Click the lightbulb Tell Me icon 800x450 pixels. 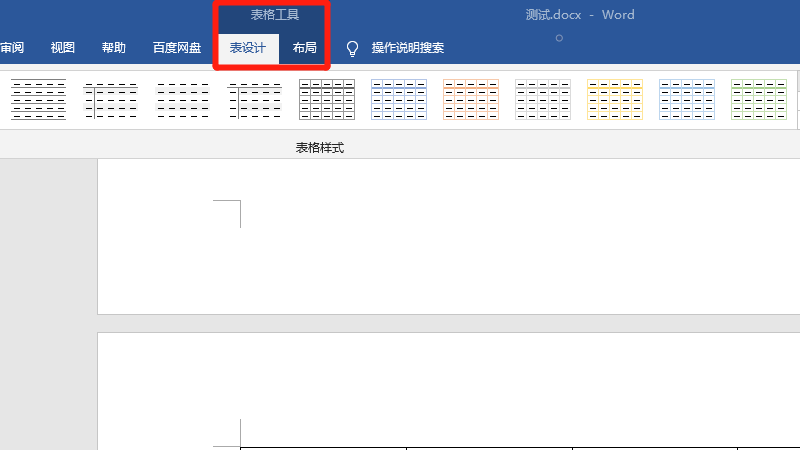coord(352,49)
